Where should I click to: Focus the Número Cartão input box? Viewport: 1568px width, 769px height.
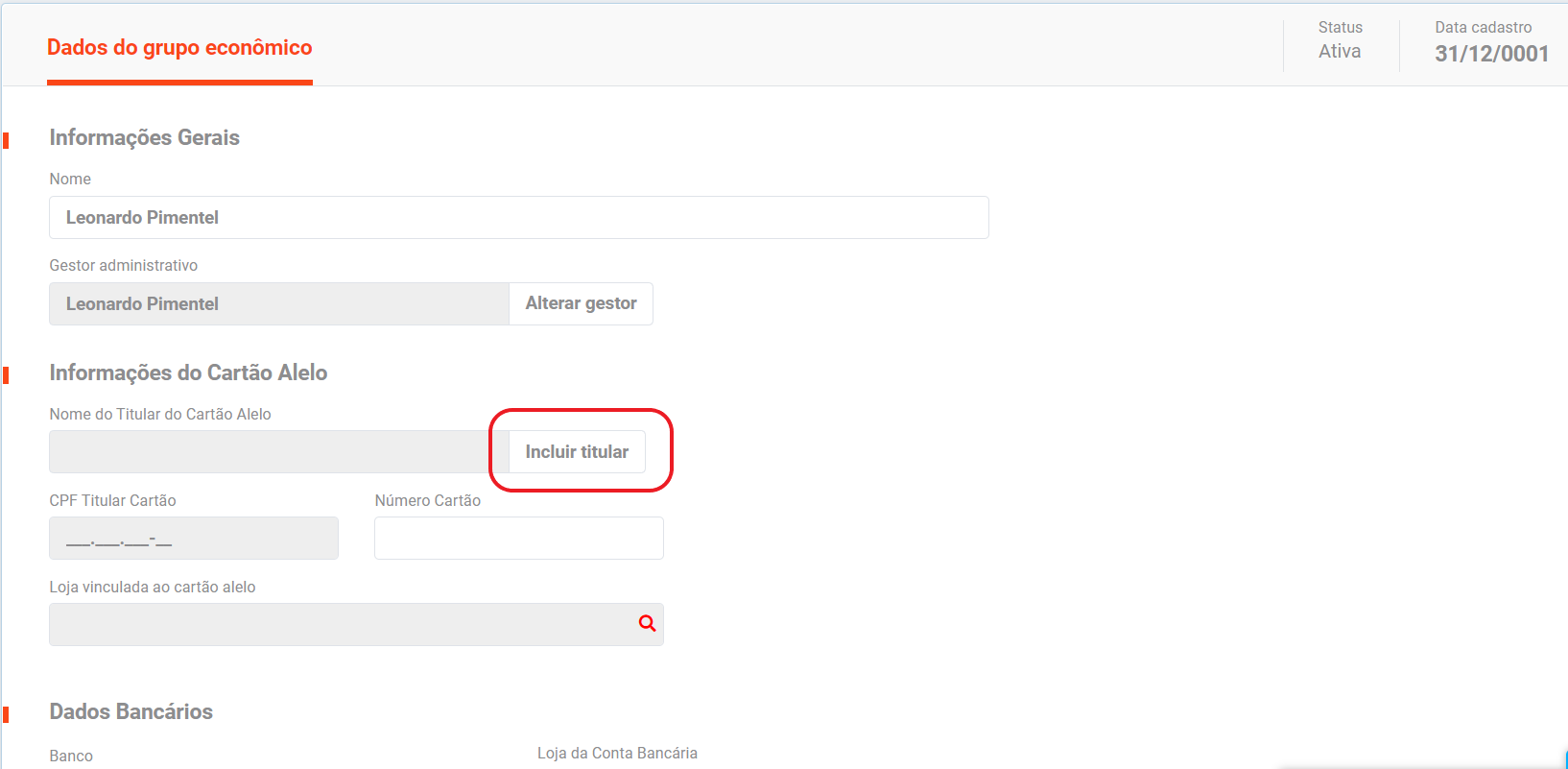click(x=518, y=539)
